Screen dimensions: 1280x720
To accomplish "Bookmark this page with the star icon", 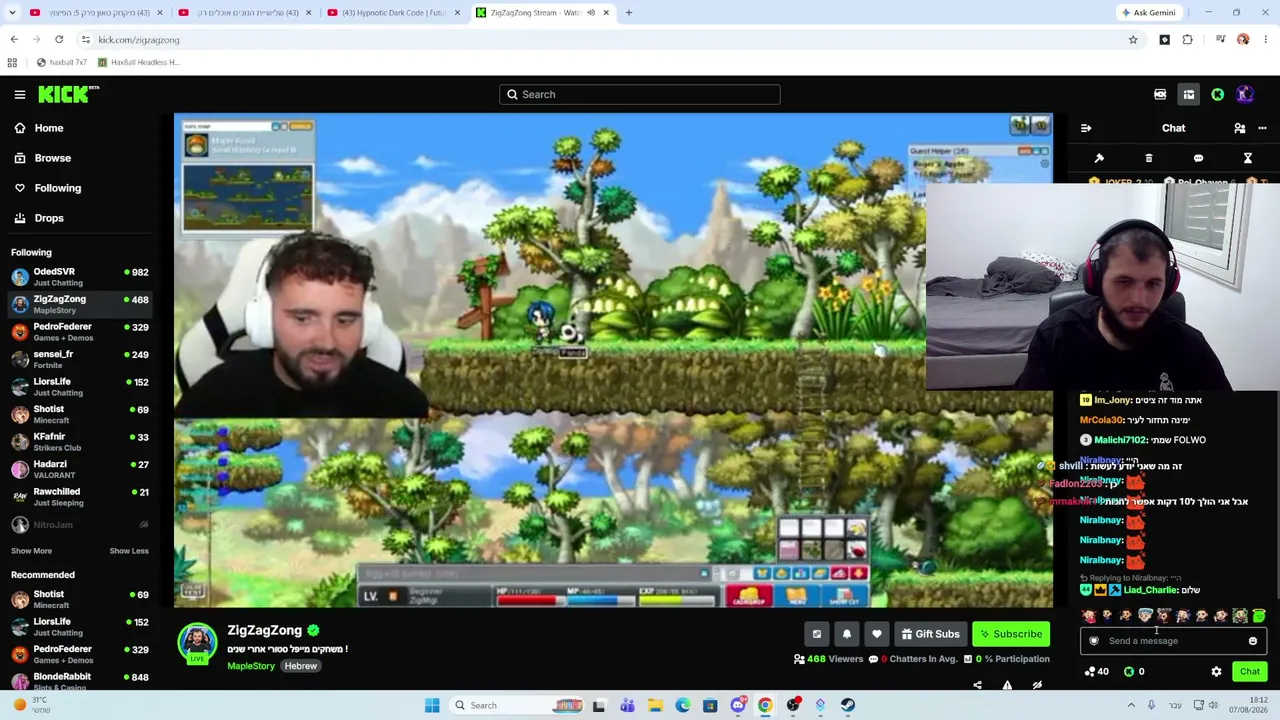I will pyautogui.click(x=1133, y=39).
